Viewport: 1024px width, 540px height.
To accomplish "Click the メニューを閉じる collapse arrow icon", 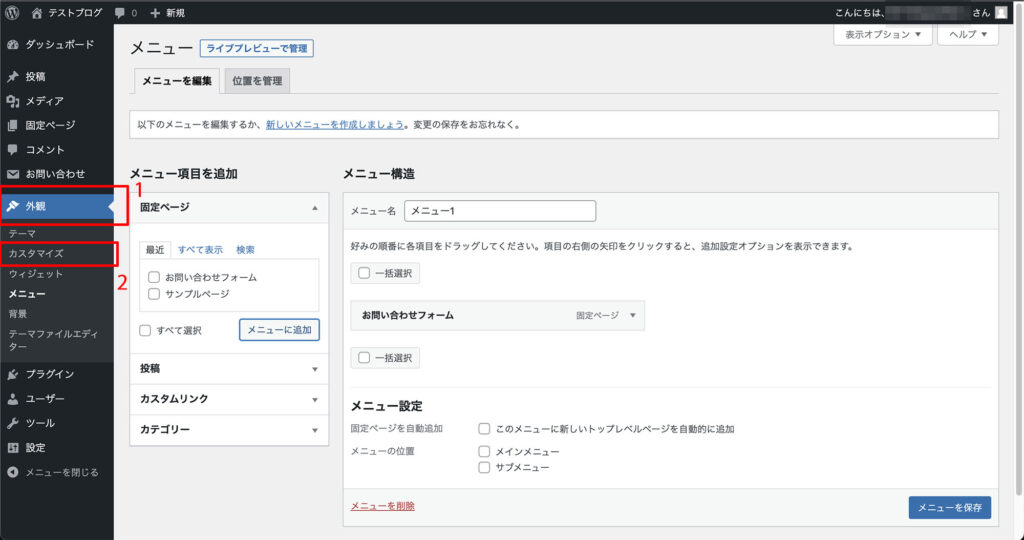I will click(12, 472).
